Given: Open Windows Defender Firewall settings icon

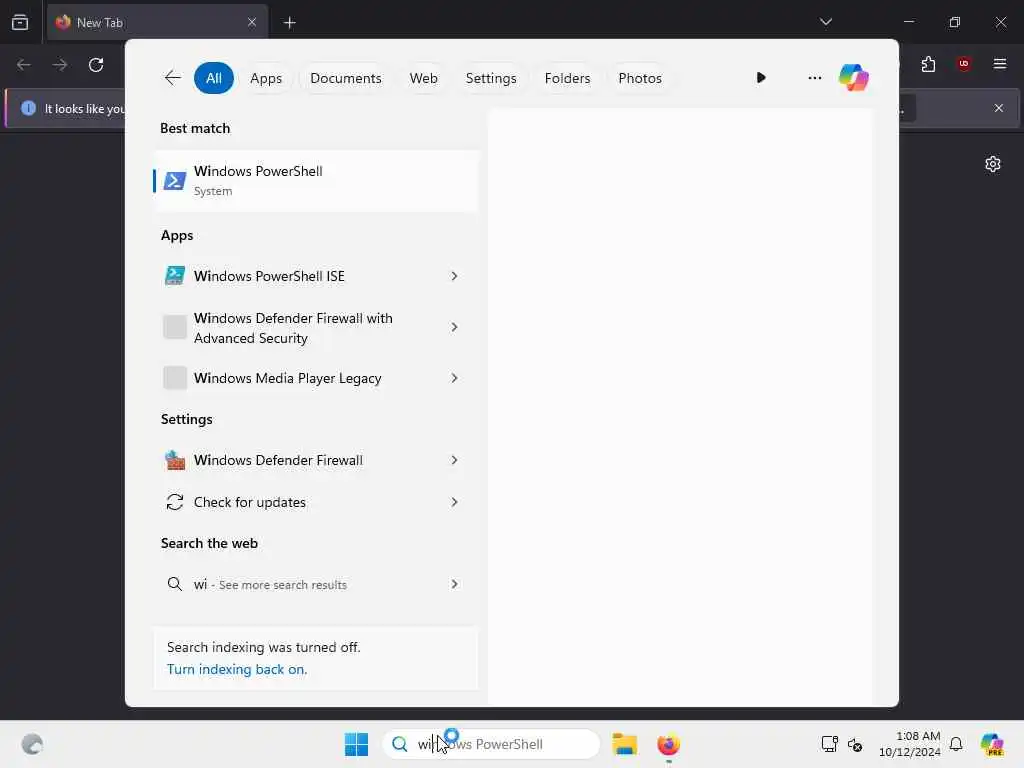Looking at the screenshot, I should [174, 460].
